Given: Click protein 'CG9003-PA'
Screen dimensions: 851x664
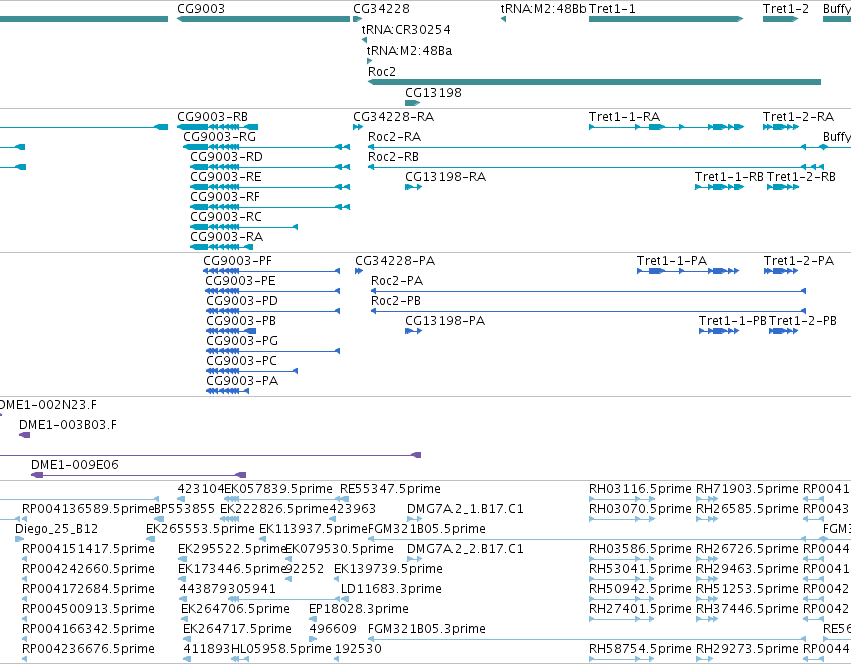Looking at the screenshot, I should click(x=242, y=381).
